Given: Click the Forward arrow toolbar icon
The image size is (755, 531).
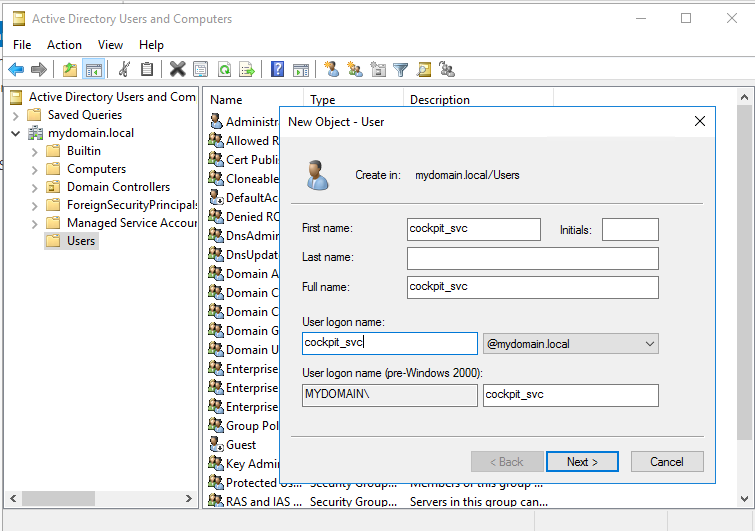Looking at the screenshot, I should 39,69.
